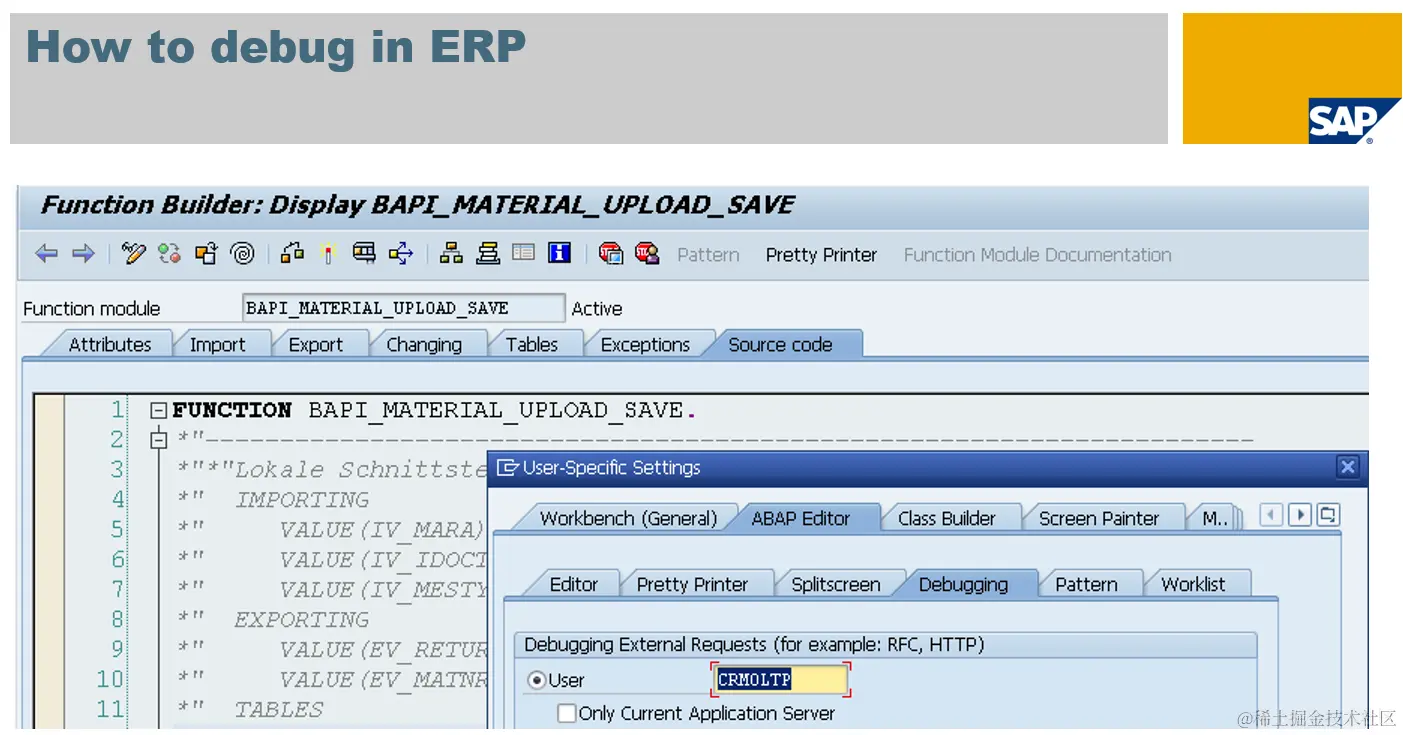Open the Other Object icon in the toolbar
Image resolution: width=1403 pixels, height=735 pixels.
206,254
